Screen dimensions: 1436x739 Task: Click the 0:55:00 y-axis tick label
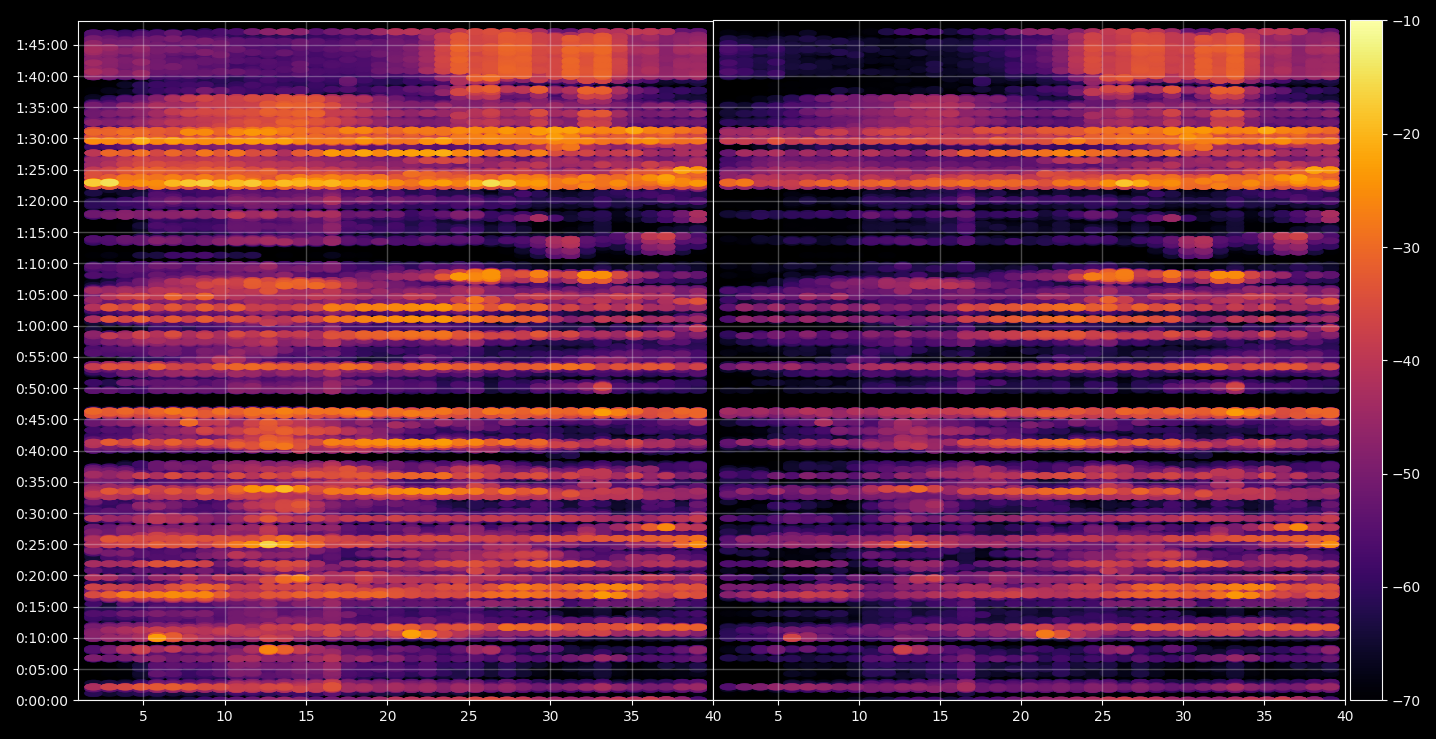pyautogui.click(x=43, y=357)
